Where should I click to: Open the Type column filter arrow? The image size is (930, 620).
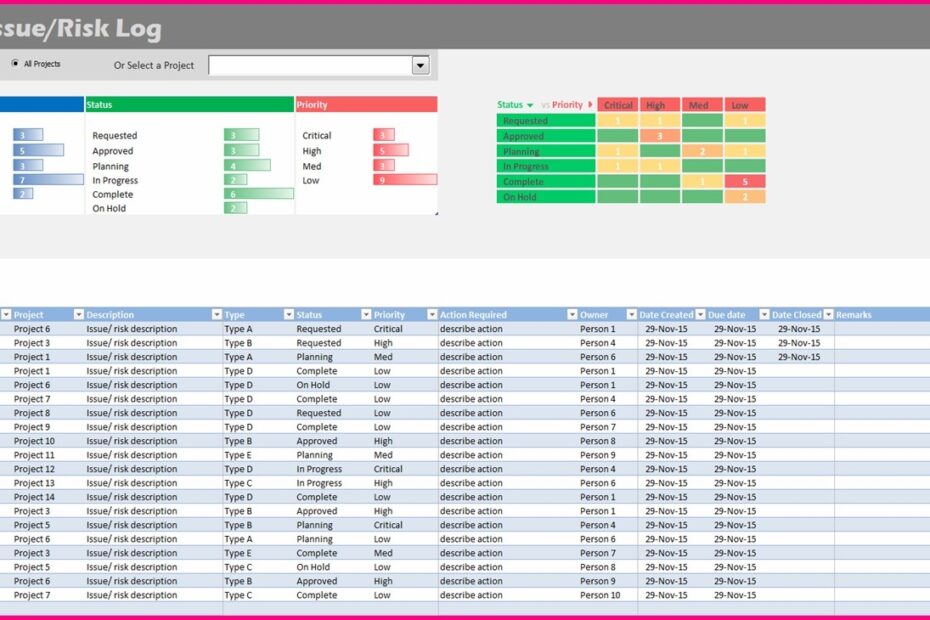pos(289,315)
